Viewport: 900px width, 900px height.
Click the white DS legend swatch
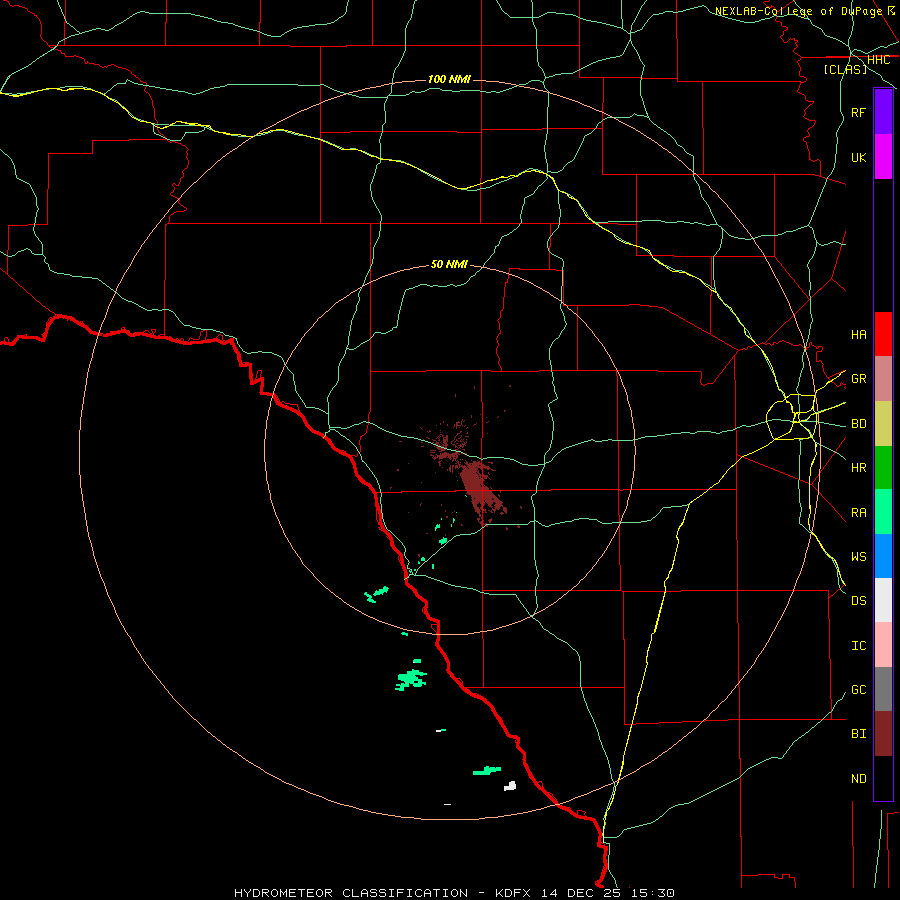click(883, 600)
